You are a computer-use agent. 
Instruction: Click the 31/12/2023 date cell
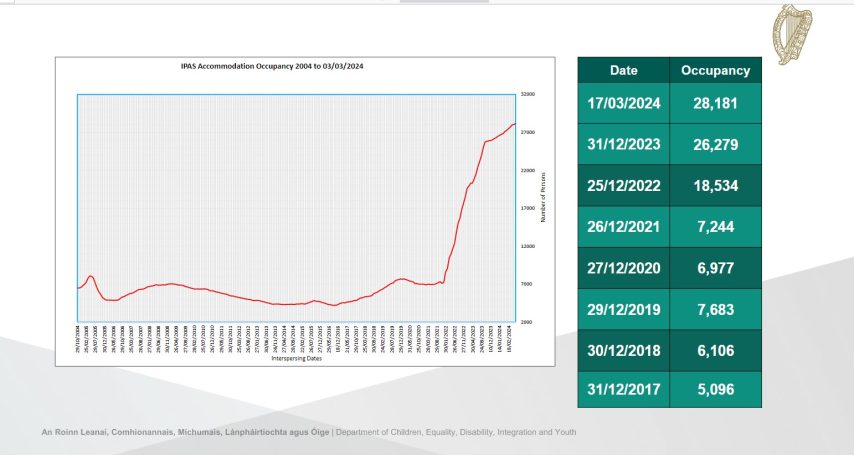click(x=622, y=144)
